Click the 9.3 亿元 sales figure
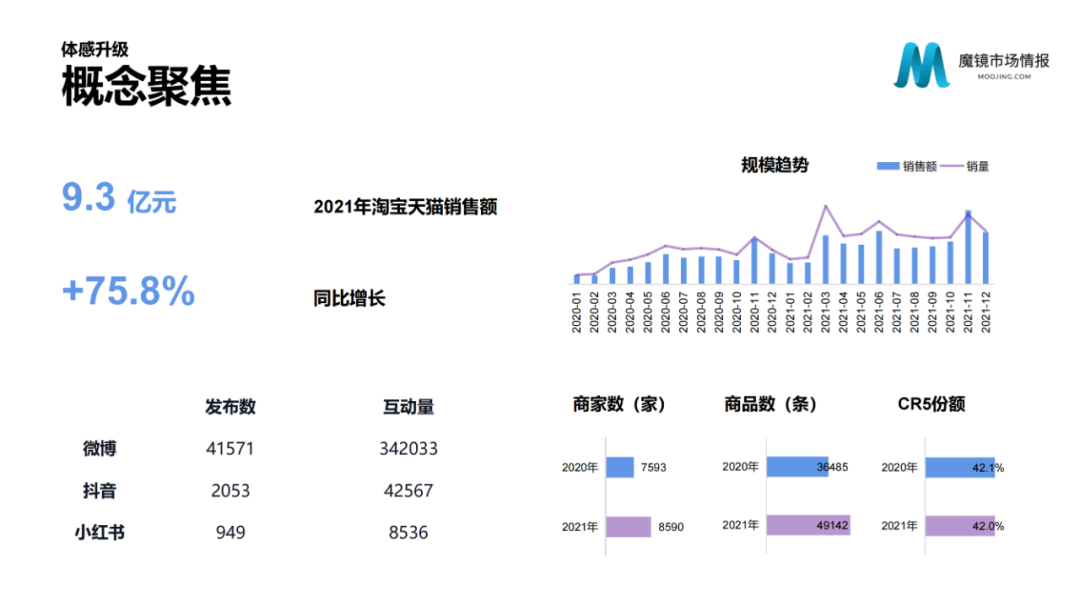 pyautogui.click(x=119, y=198)
